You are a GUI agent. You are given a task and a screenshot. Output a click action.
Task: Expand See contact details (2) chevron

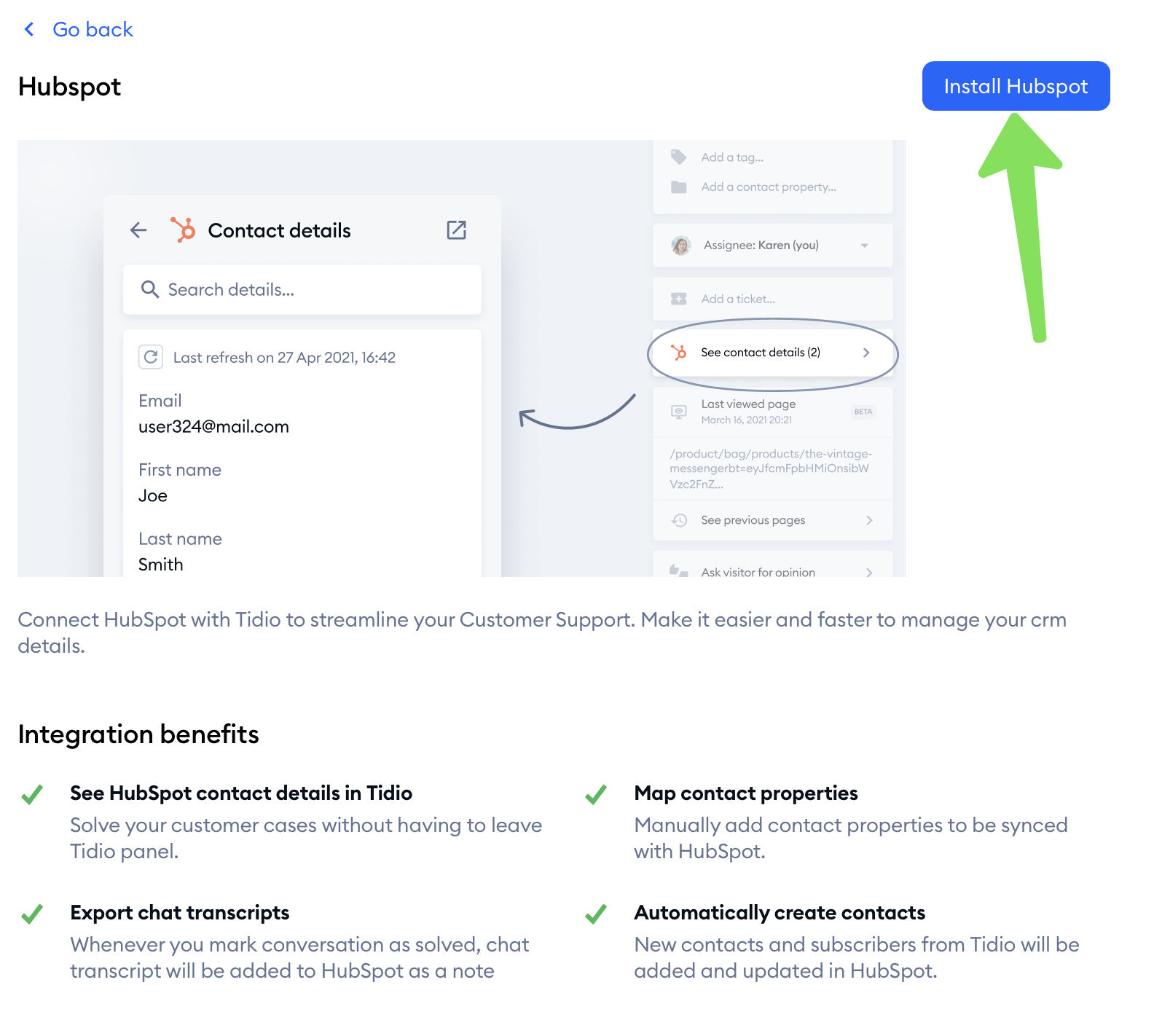(x=866, y=353)
